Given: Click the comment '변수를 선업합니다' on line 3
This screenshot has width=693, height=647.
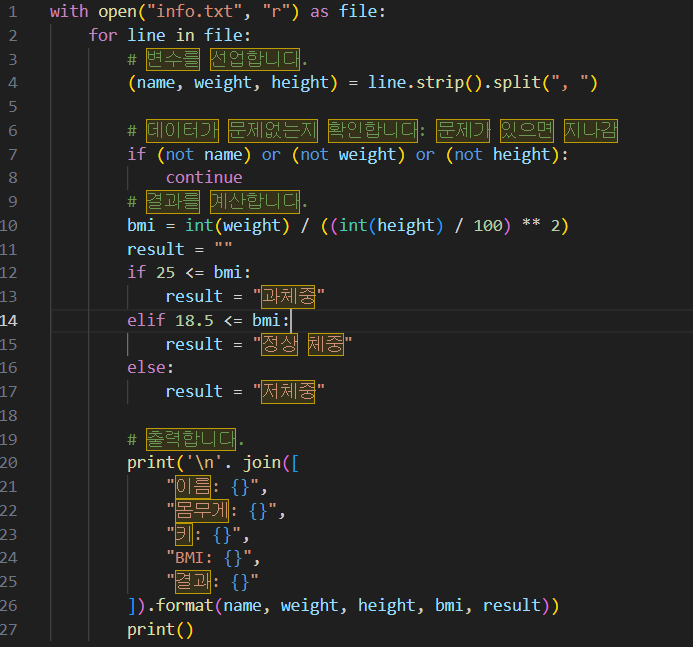Looking at the screenshot, I should 223,59.
